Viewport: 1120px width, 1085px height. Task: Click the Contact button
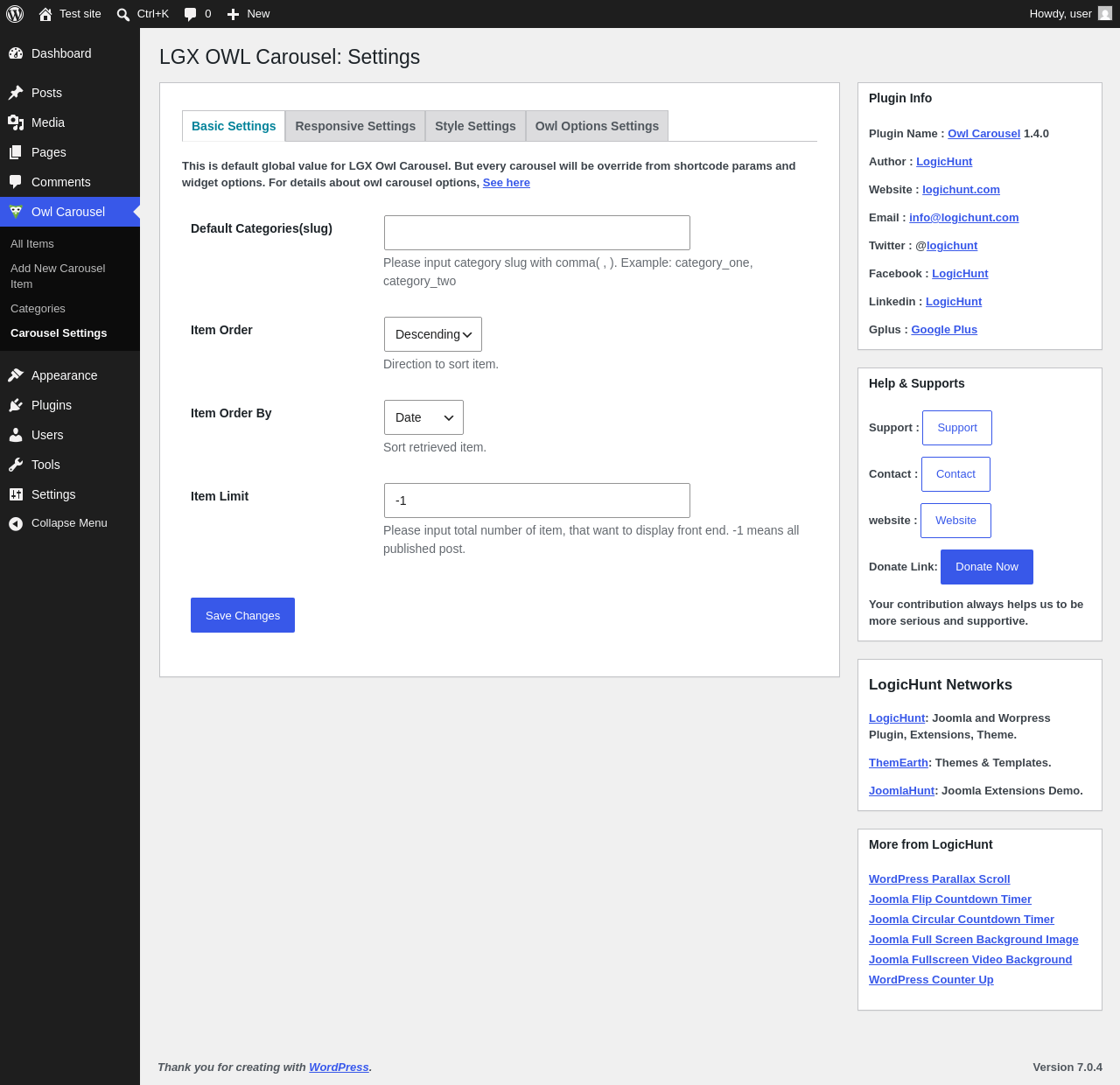[955, 474]
